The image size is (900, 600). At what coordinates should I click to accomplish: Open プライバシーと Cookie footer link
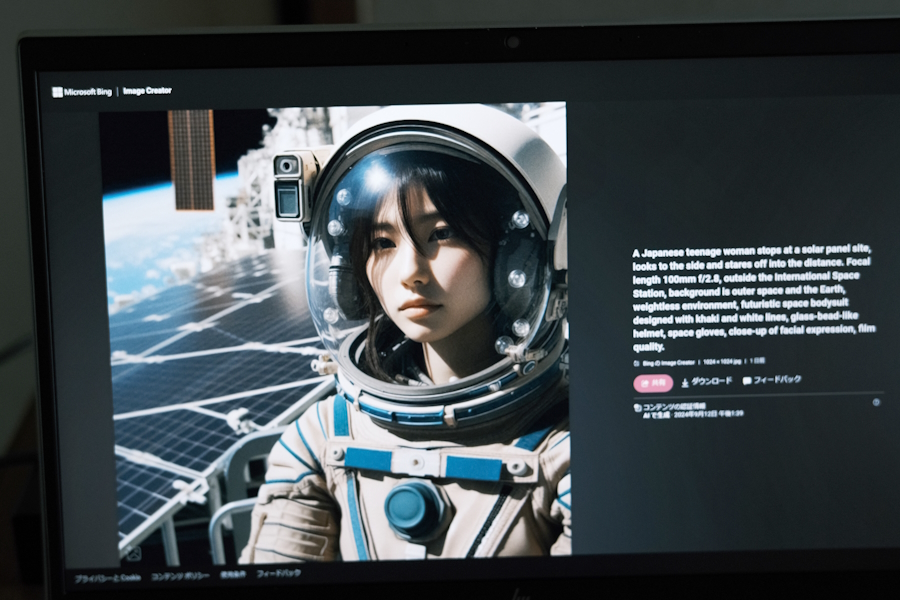pyautogui.click(x=107, y=578)
